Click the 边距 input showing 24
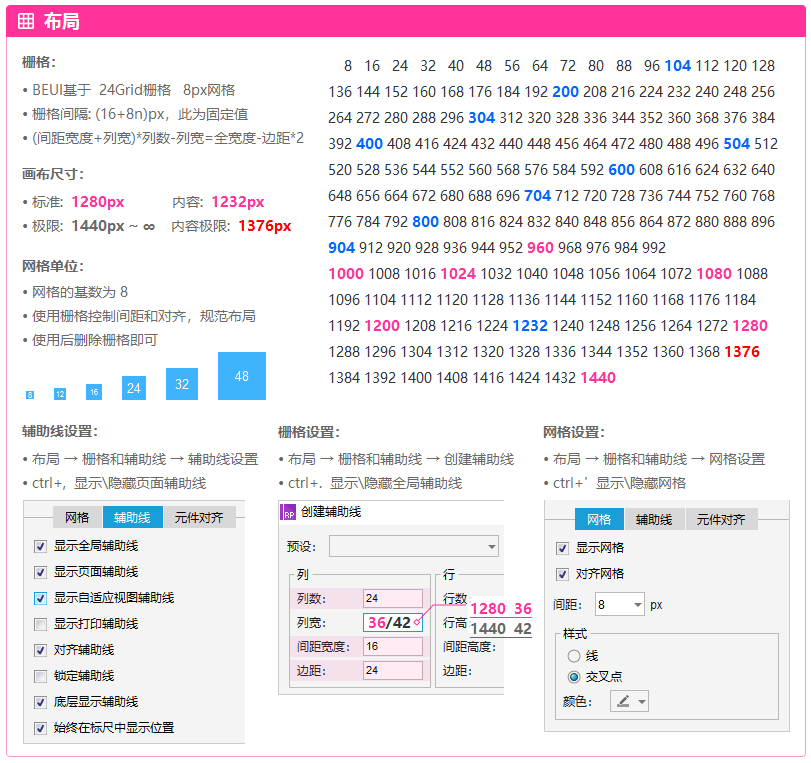Viewport: 811px width, 763px height. pos(393,670)
